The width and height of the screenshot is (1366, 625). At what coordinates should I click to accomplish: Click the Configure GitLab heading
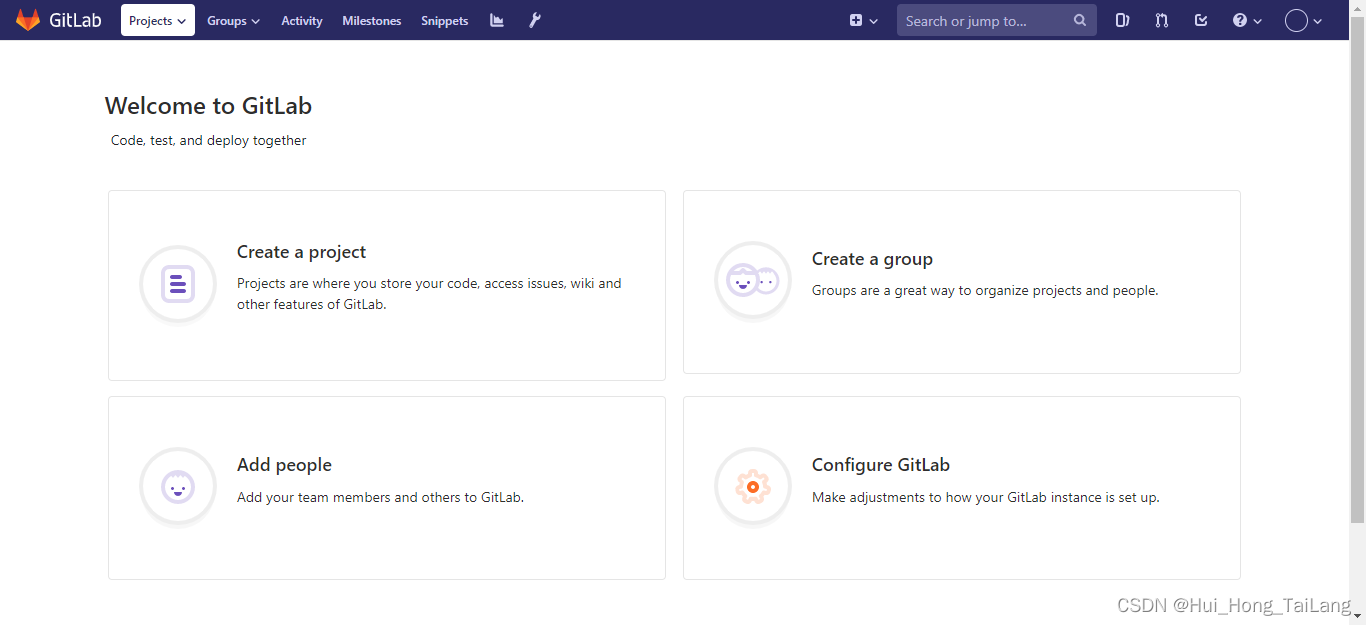(881, 465)
